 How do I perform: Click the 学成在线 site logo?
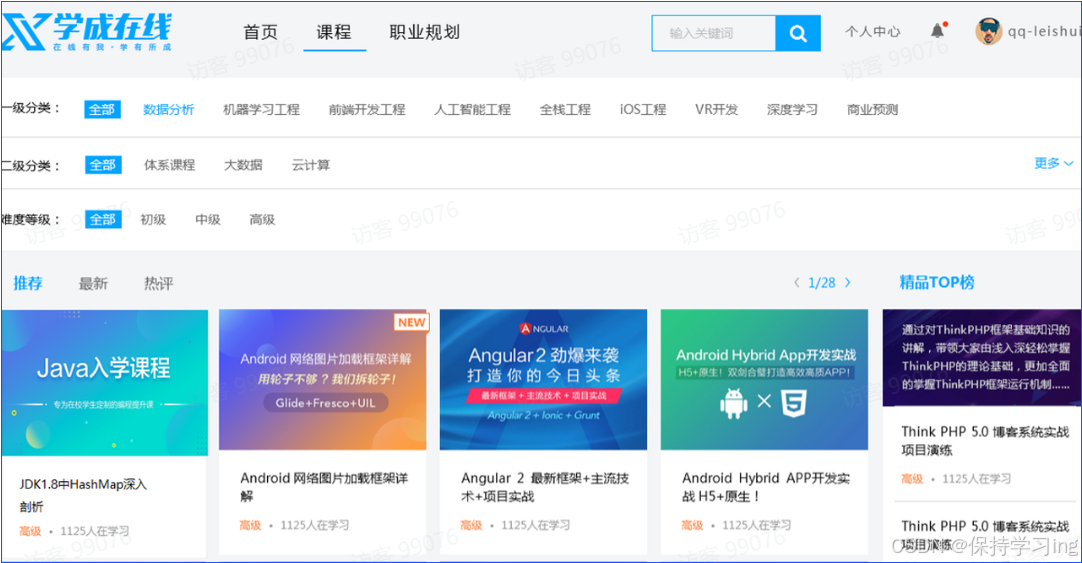[x=87, y=32]
